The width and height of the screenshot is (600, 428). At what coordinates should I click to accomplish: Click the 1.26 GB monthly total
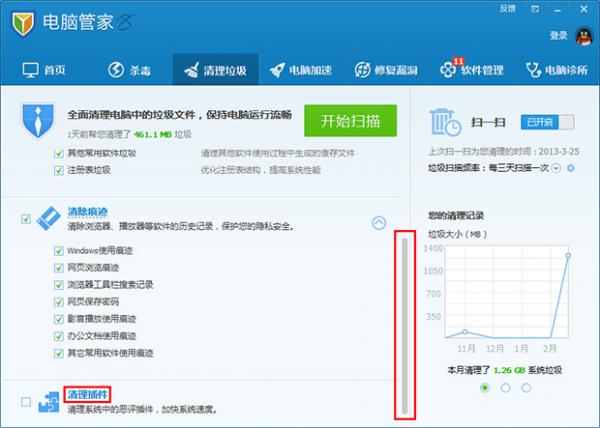point(509,370)
